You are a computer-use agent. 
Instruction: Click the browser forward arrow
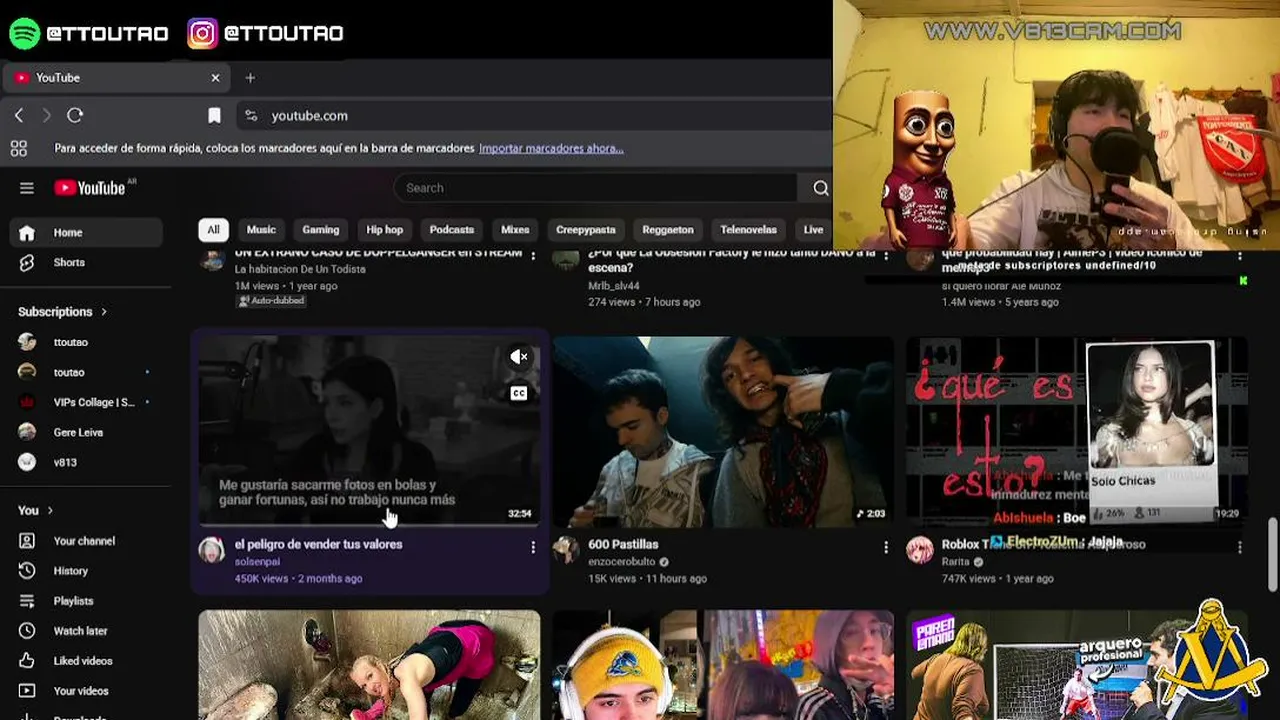pyautogui.click(x=46, y=116)
